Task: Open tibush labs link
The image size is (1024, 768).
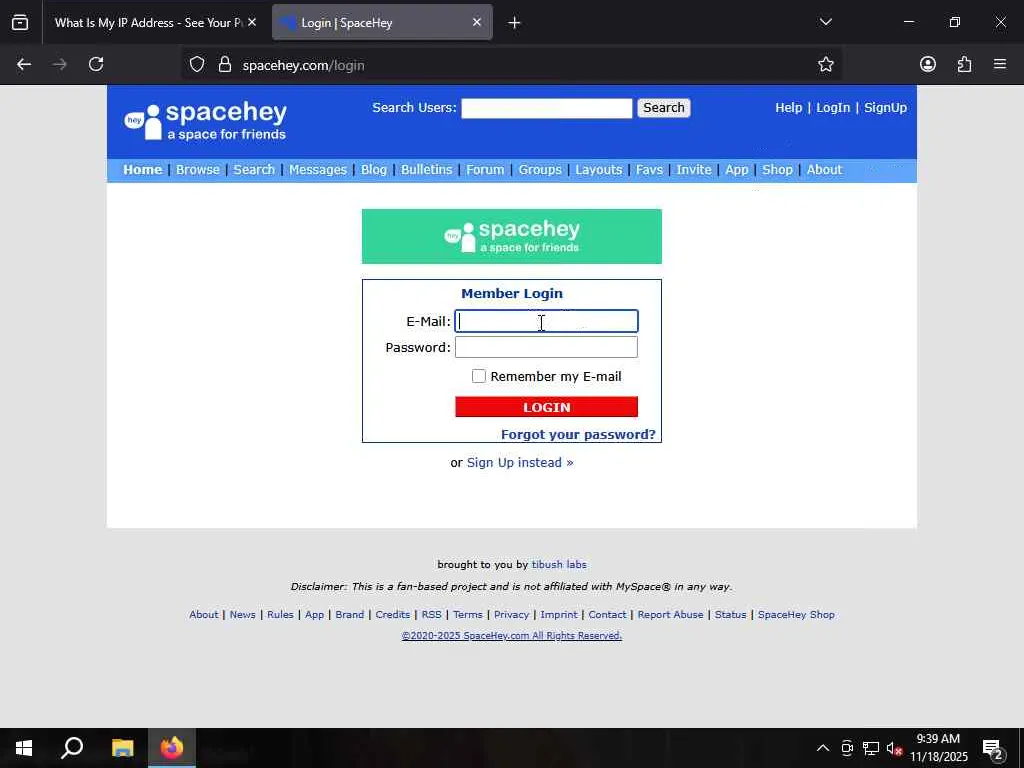Action: (559, 564)
